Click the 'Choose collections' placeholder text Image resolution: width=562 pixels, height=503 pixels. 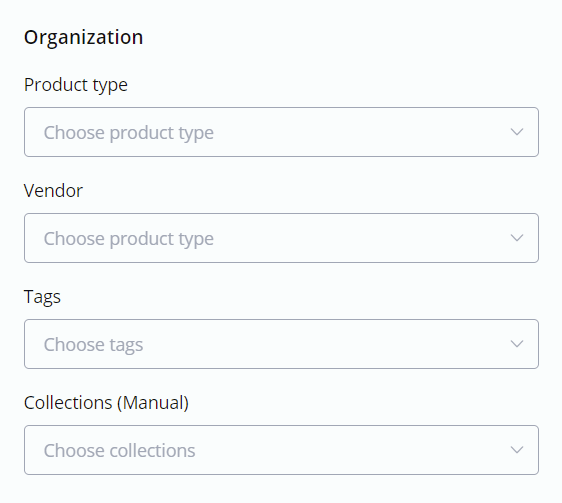coord(119,451)
